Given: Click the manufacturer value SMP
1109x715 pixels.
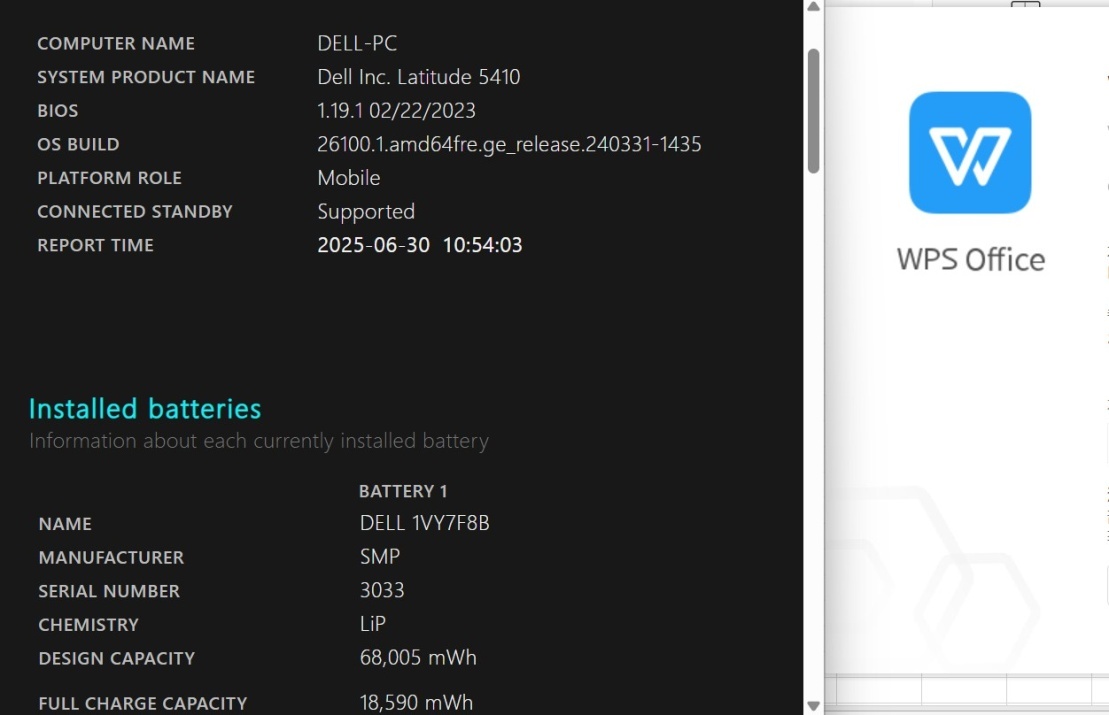Looking at the screenshot, I should (x=380, y=557).
